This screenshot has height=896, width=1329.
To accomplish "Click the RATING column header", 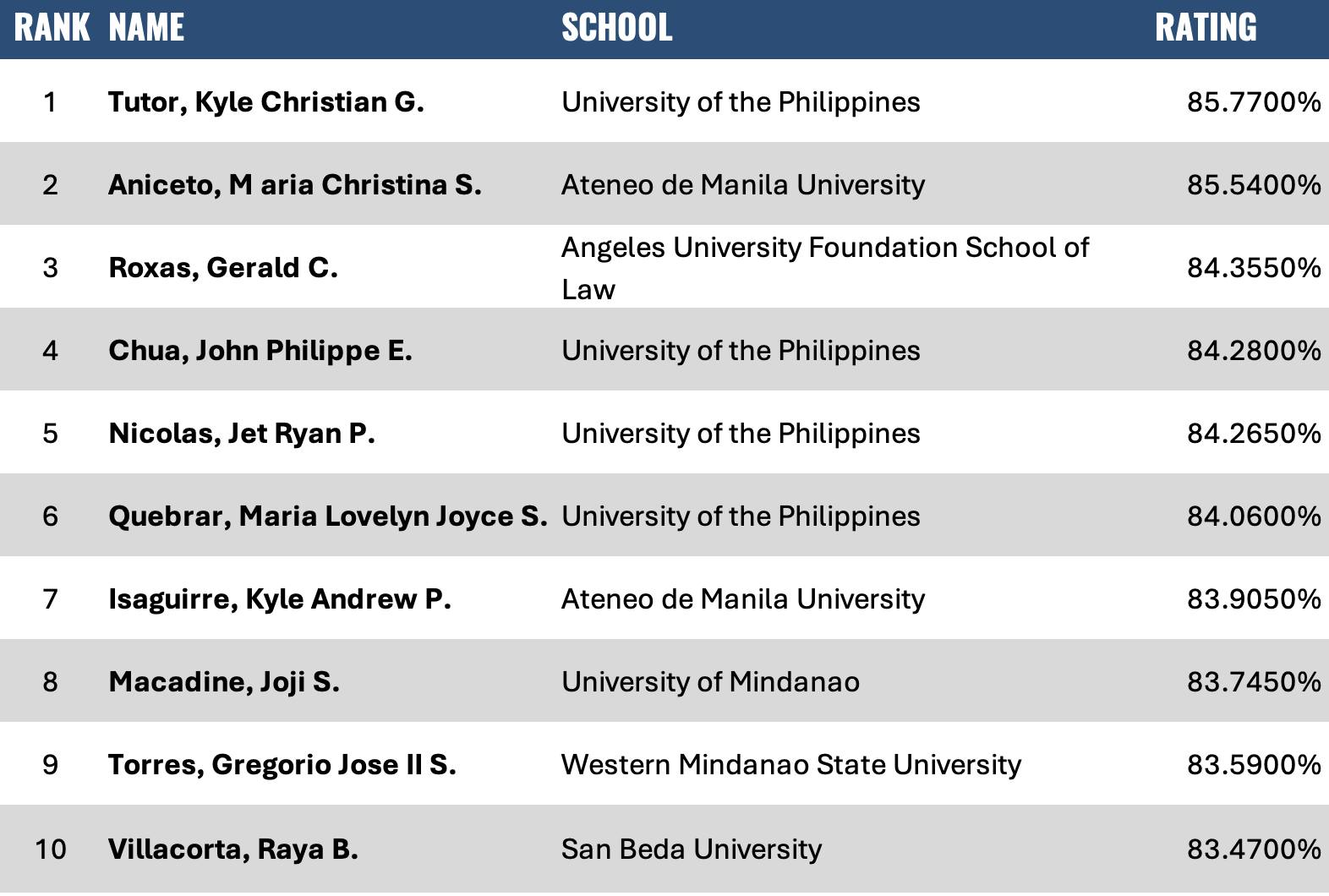I will [x=1205, y=28].
